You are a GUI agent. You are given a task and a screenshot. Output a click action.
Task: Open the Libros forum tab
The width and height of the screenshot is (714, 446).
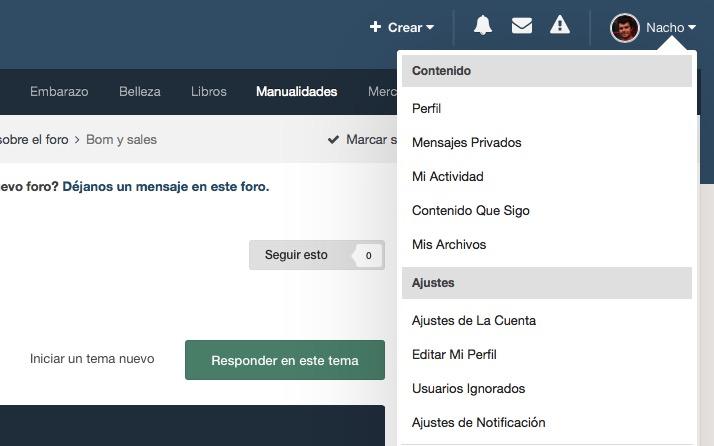click(x=209, y=92)
